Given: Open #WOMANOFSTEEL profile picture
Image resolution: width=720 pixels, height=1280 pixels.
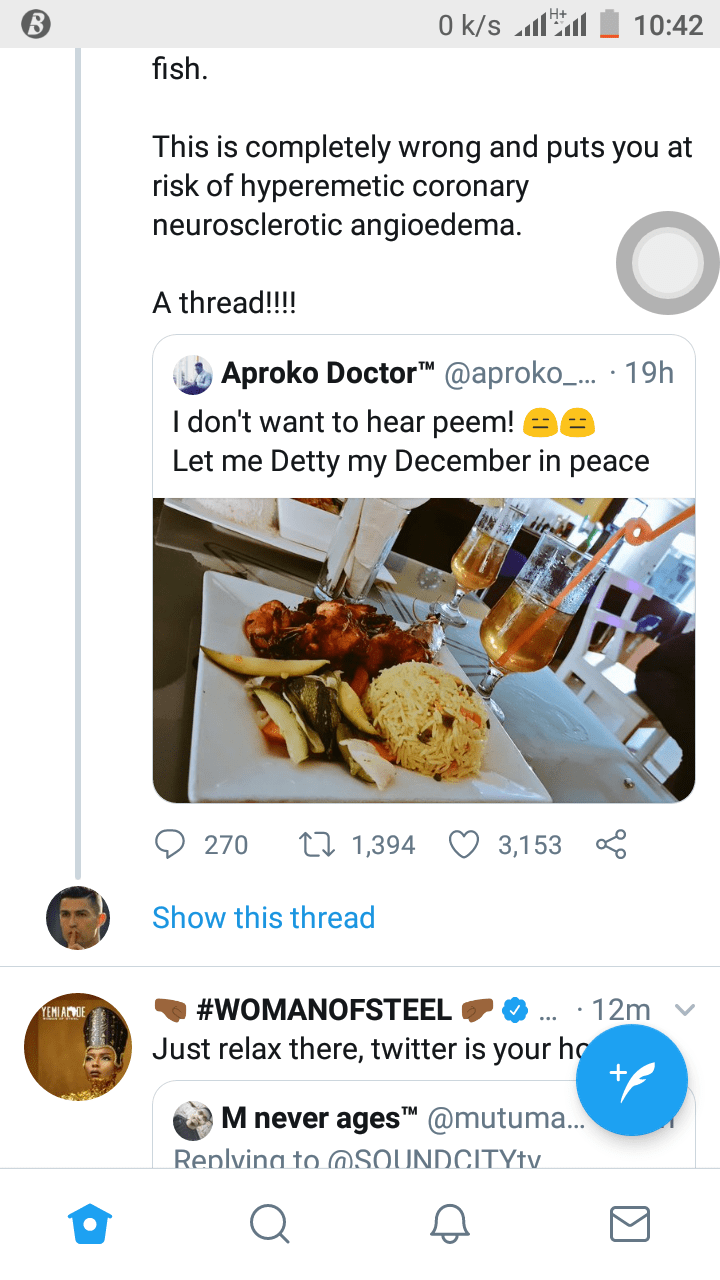Looking at the screenshot, I should (77, 1046).
